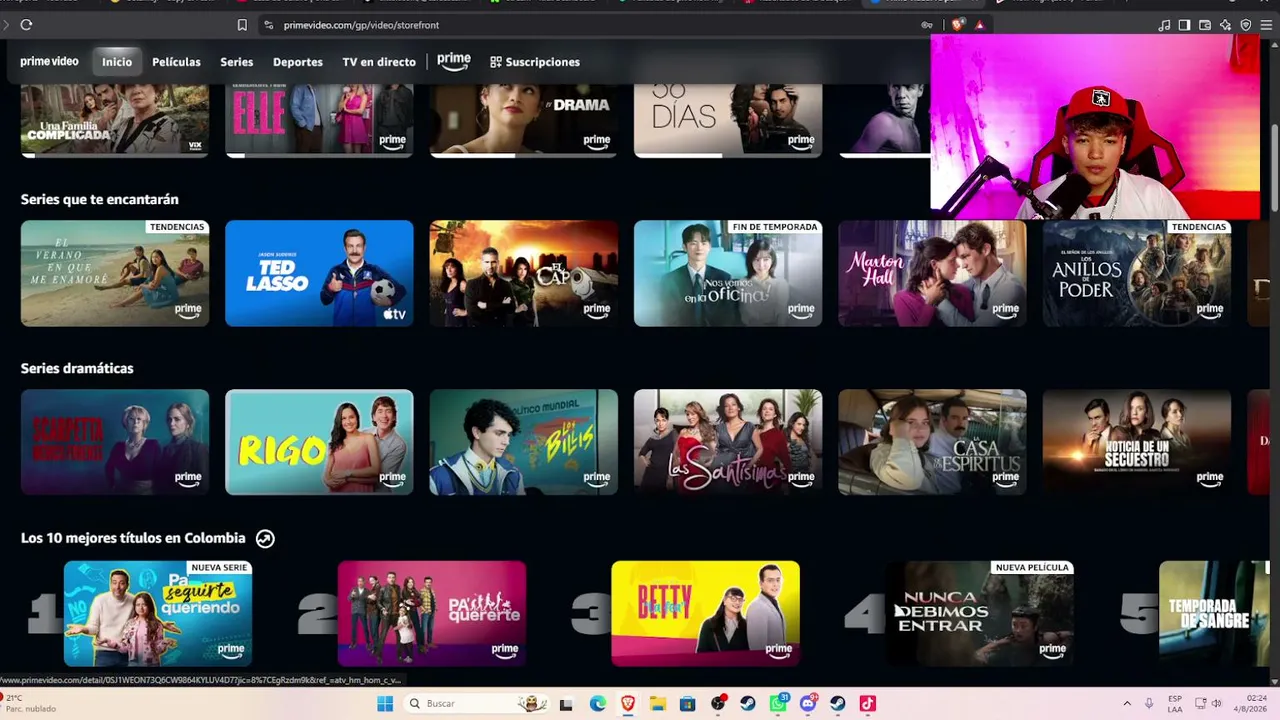Open the Leo AI sparkle icon
Viewport: 1280px width, 720px height.
(x=1225, y=25)
